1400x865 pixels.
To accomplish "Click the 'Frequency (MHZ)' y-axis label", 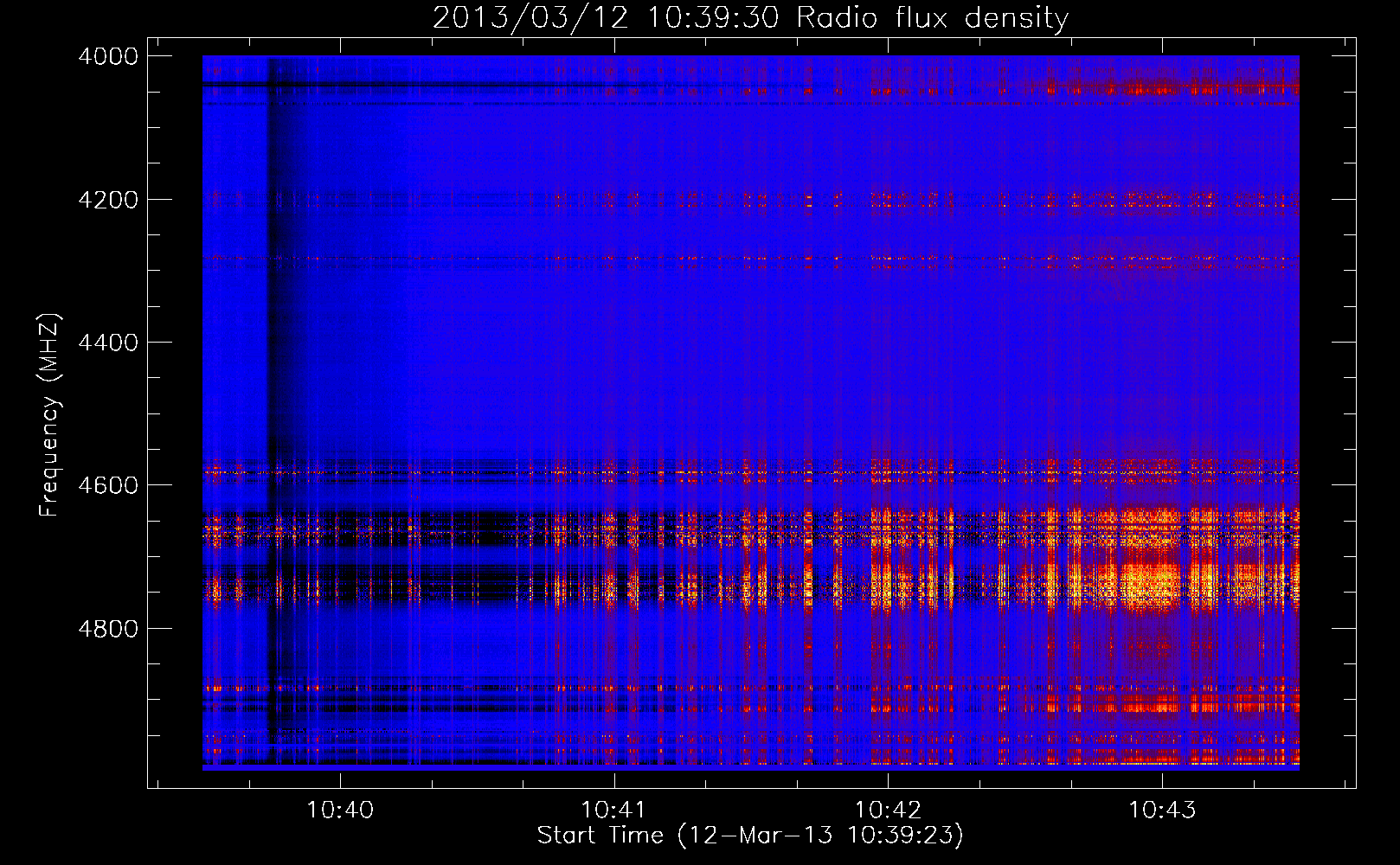I will tap(49, 415).
